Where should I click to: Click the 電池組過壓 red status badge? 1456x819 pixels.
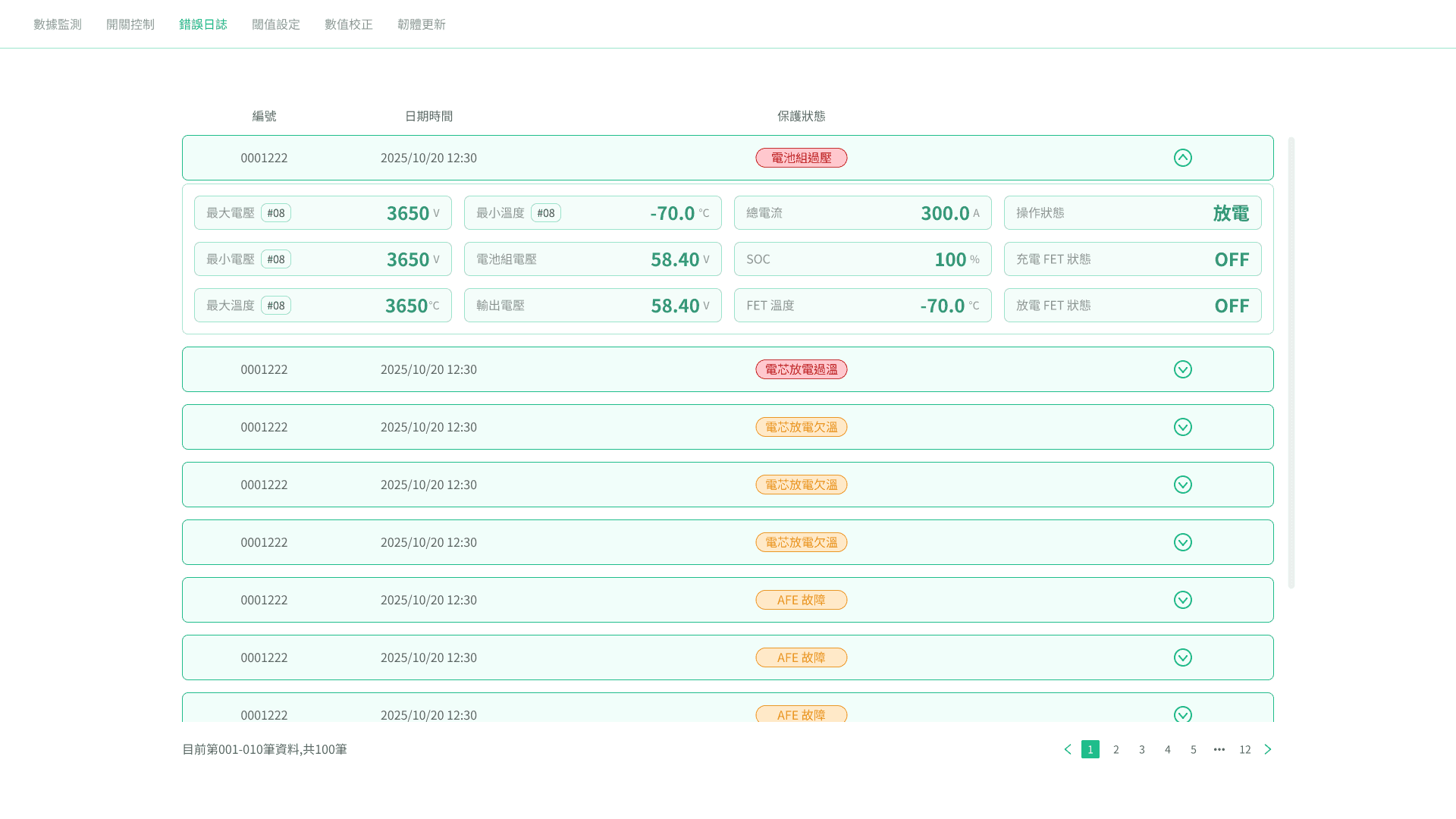click(x=801, y=158)
